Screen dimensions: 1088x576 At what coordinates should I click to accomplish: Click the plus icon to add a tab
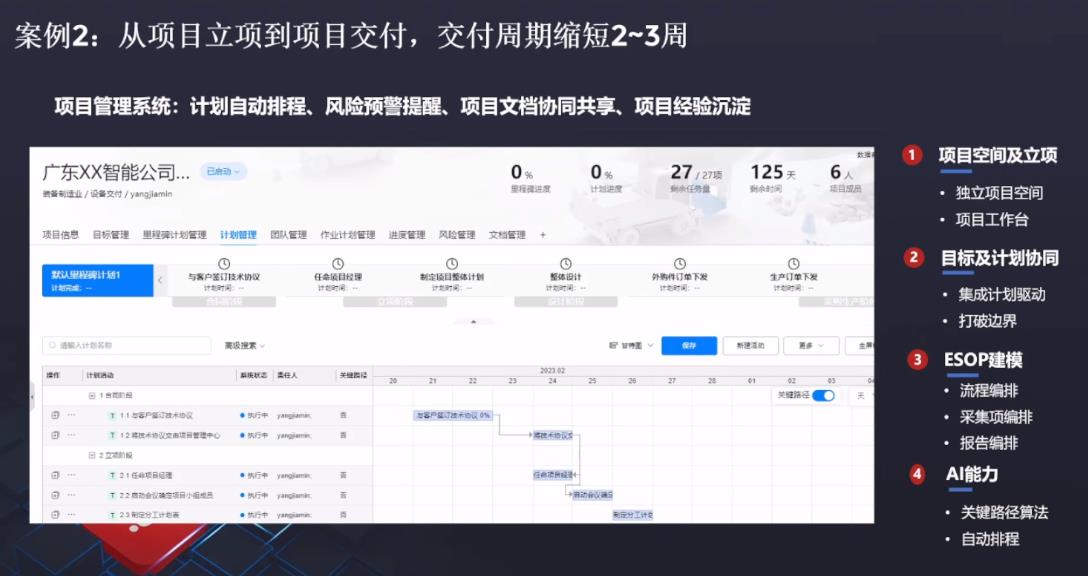(x=543, y=235)
